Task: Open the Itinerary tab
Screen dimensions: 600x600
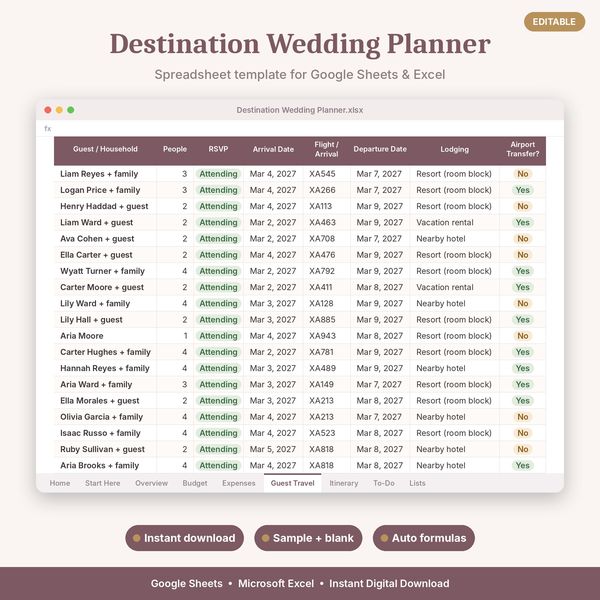Action: tap(344, 483)
